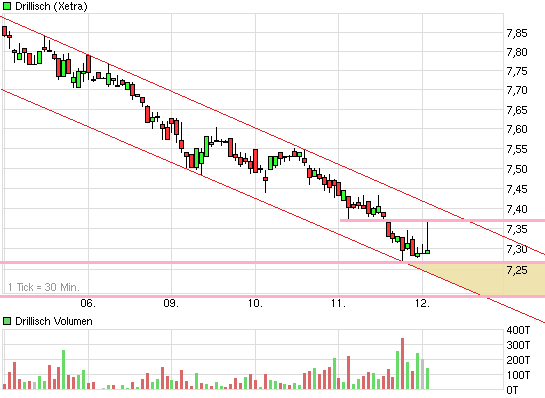This screenshot has width=545, height=398.
Task: Select the 7,60 price axis label
Action: pyautogui.click(x=517, y=129)
